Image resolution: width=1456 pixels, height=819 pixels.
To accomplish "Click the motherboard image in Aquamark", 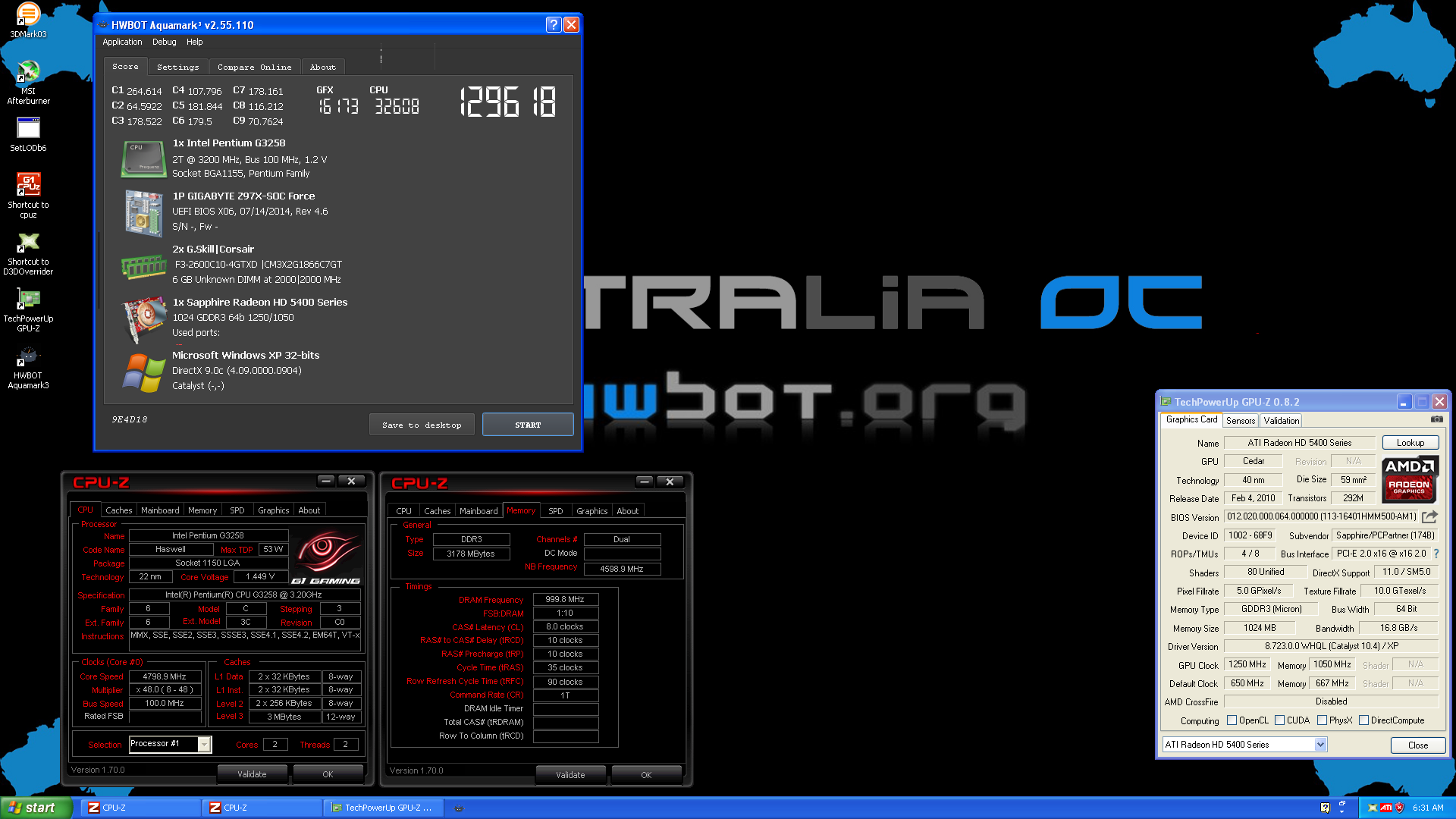I will pos(143,212).
